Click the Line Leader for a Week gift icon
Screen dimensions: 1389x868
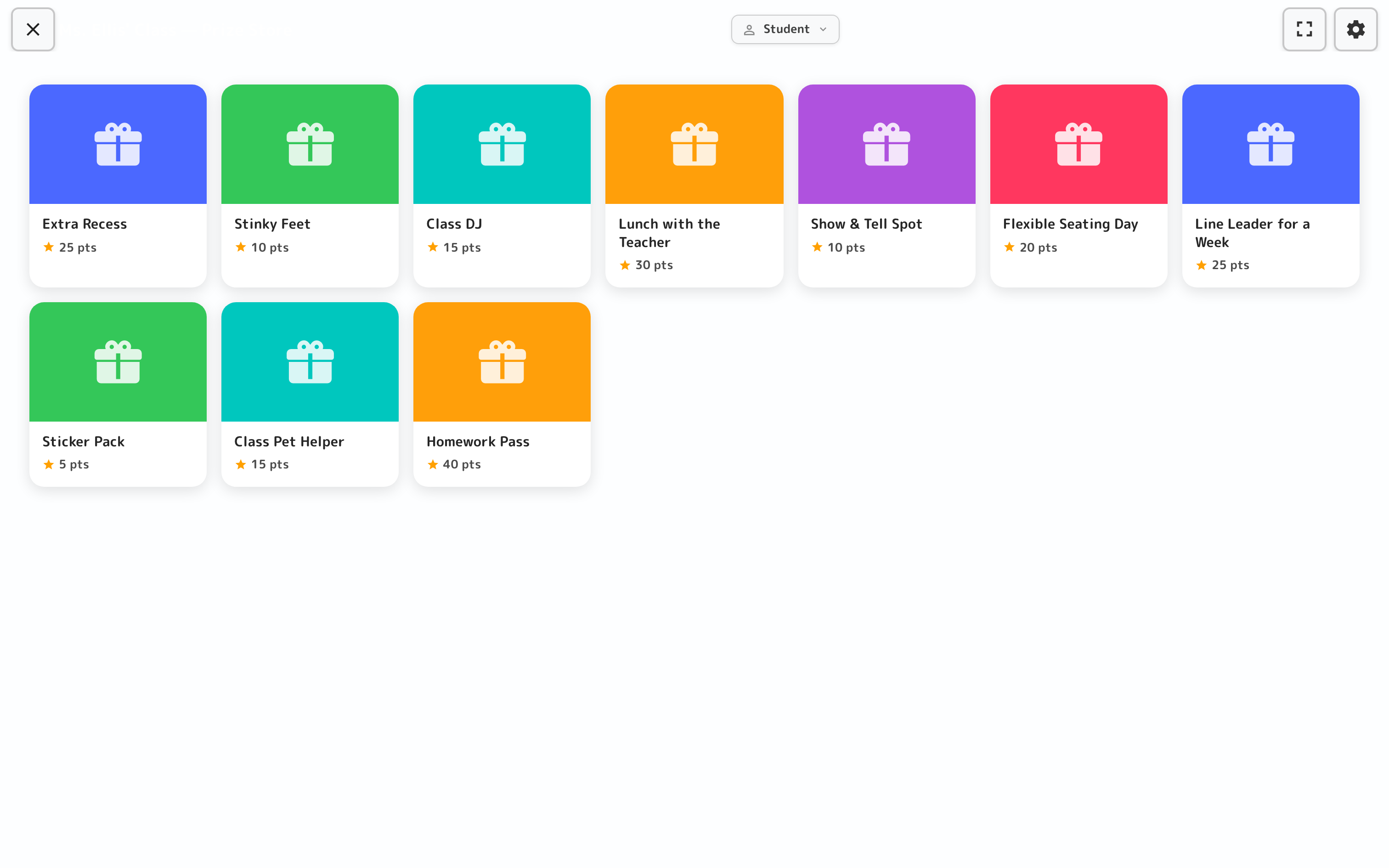point(1270,144)
